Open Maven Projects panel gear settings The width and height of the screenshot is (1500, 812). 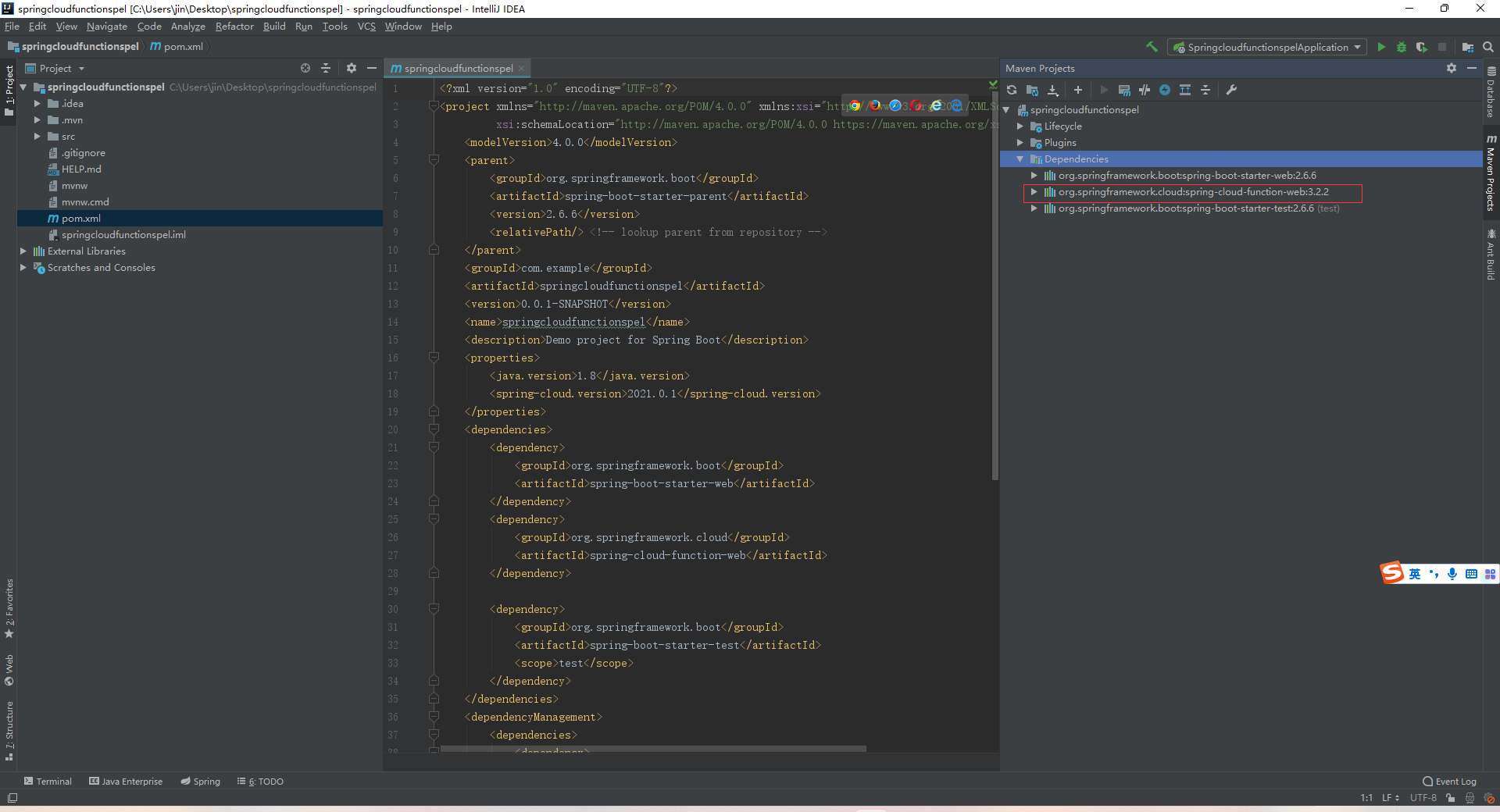coord(1452,68)
